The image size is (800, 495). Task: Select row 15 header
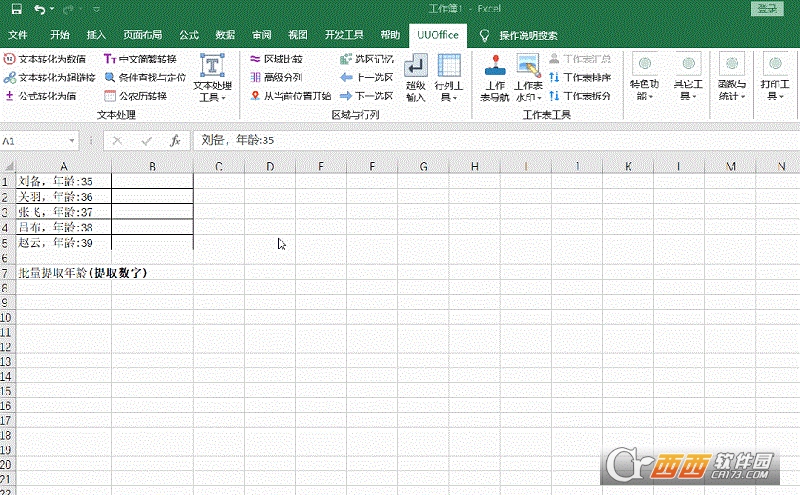point(6,391)
